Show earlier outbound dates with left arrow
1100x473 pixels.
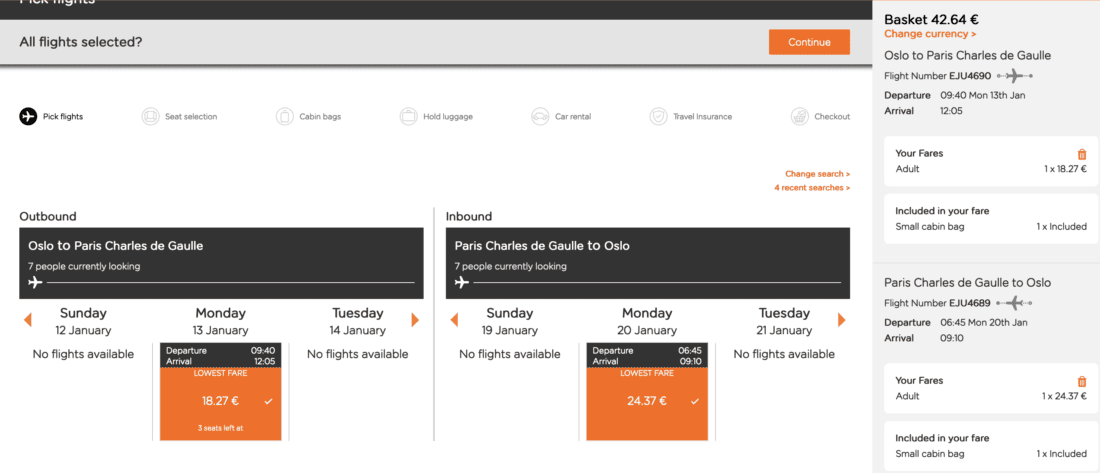point(28,320)
